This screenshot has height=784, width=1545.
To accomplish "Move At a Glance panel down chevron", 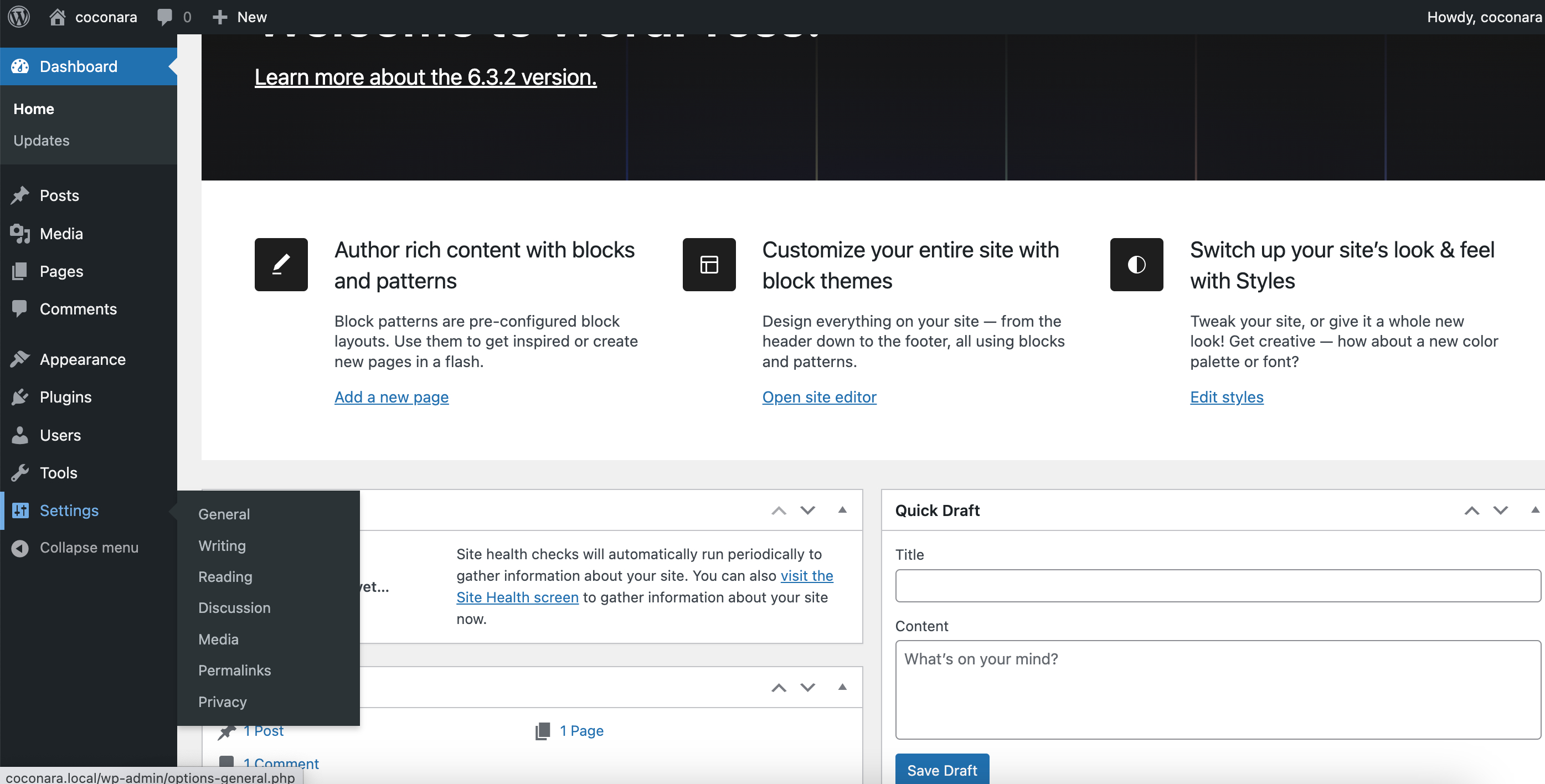I will [x=807, y=688].
